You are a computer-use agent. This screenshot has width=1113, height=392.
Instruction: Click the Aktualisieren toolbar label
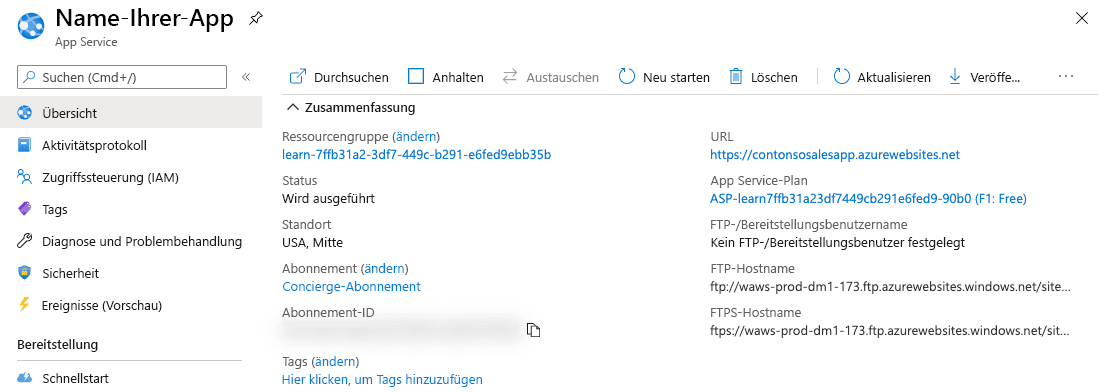coord(894,77)
